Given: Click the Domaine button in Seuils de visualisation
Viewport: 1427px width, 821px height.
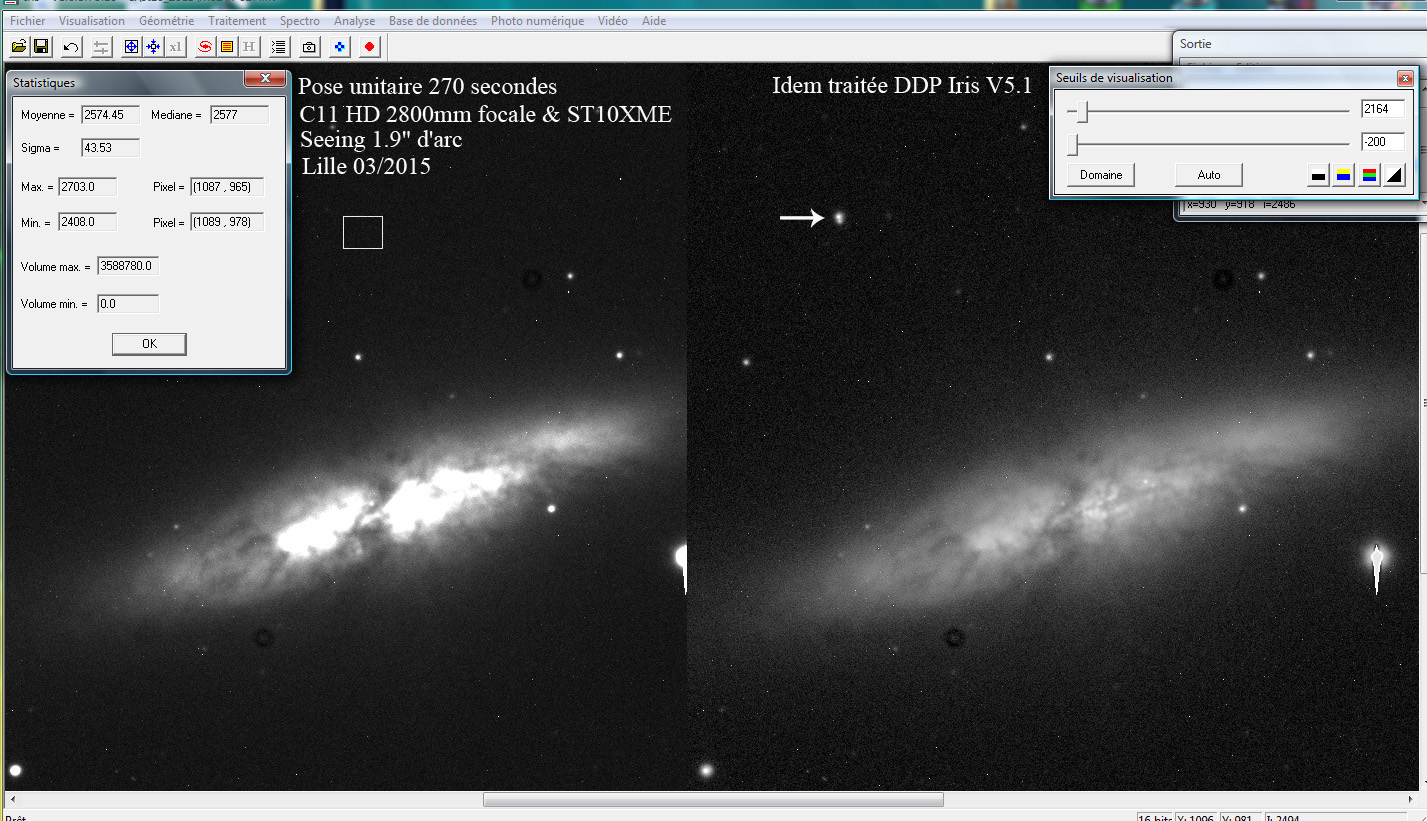Looking at the screenshot, I should point(1101,175).
